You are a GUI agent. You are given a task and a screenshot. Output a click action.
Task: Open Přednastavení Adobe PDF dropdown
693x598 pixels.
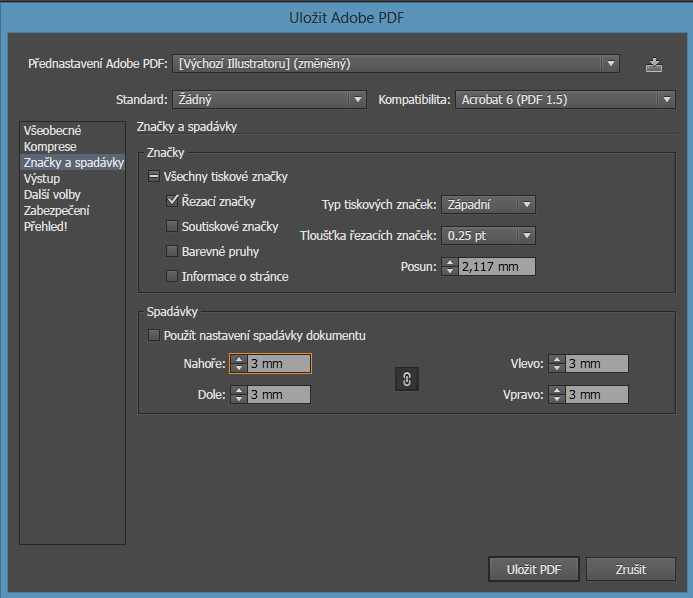pyautogui.click(x=396, y=64)
